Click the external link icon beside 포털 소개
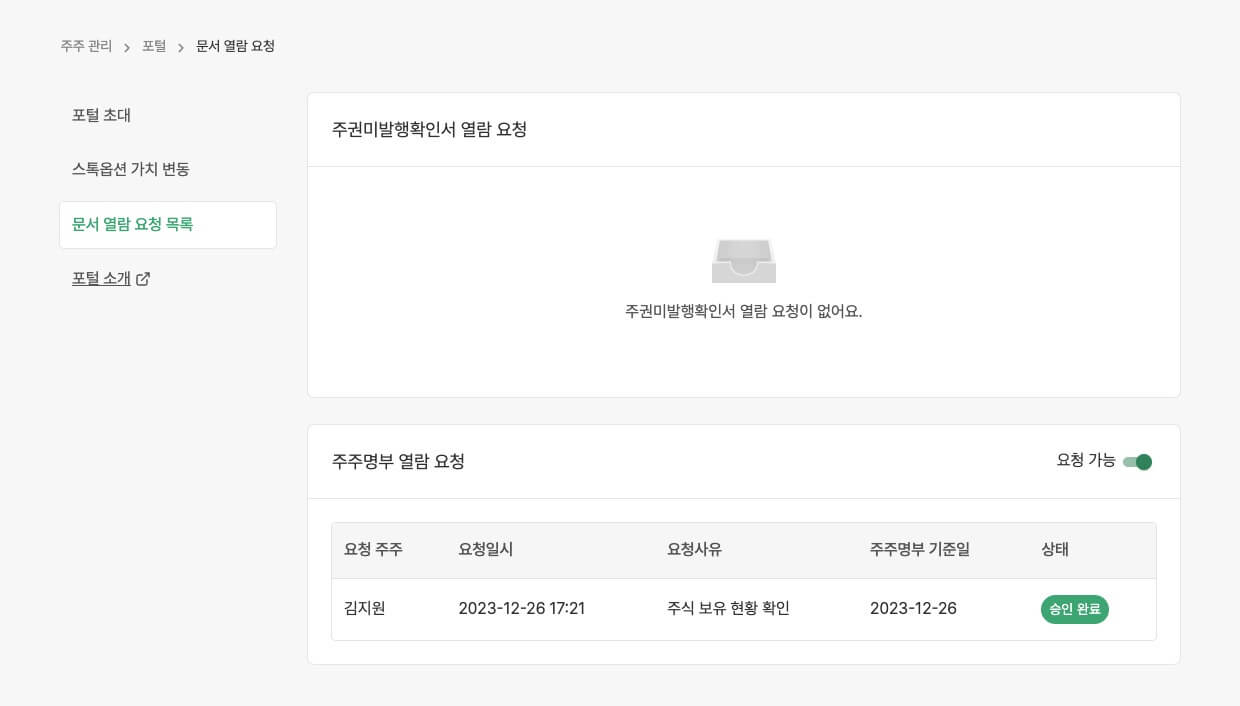 point(143,279)
